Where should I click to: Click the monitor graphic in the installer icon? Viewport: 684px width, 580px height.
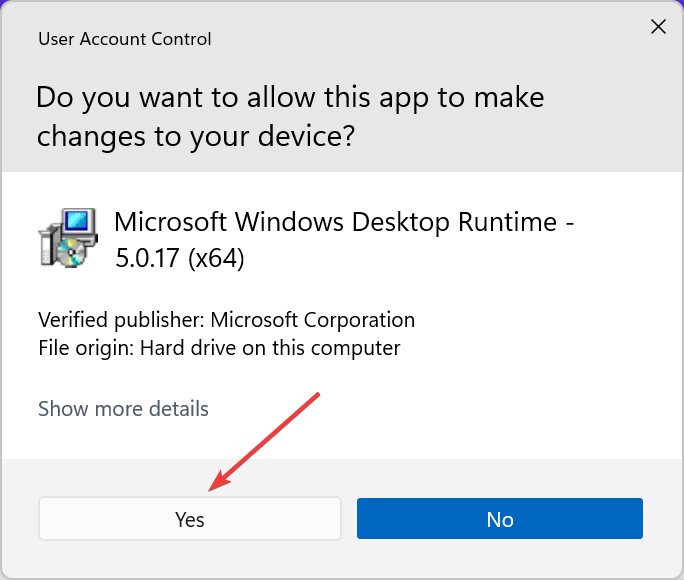(81, 221)
